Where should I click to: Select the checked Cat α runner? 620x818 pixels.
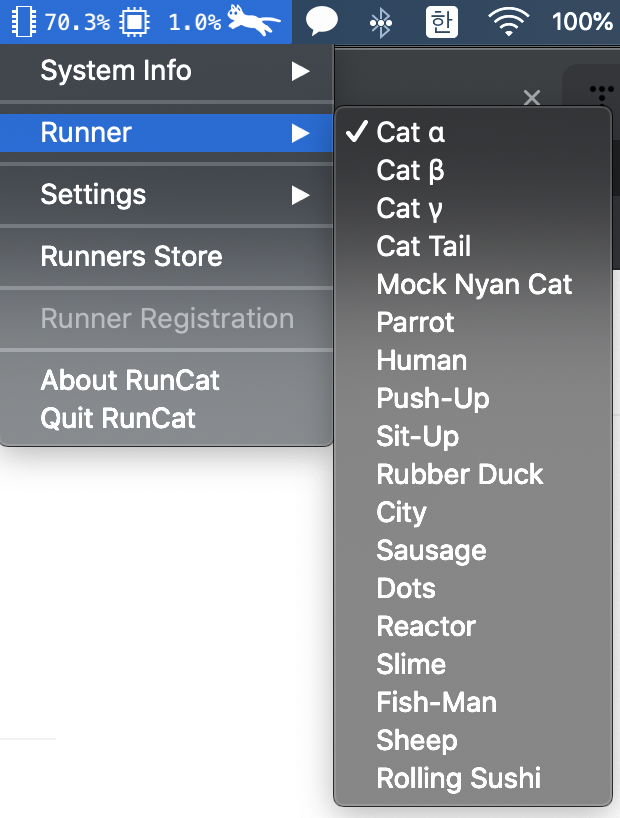[x=473, y=132]
